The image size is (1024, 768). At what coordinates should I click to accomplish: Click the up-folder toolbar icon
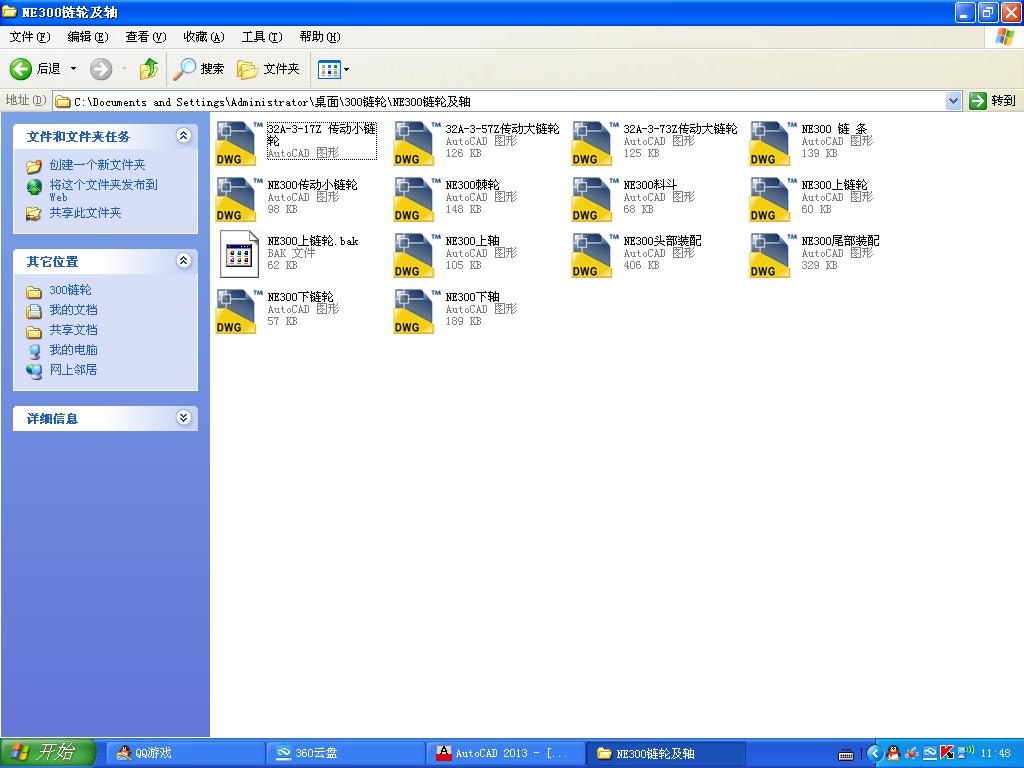point(148,69)
